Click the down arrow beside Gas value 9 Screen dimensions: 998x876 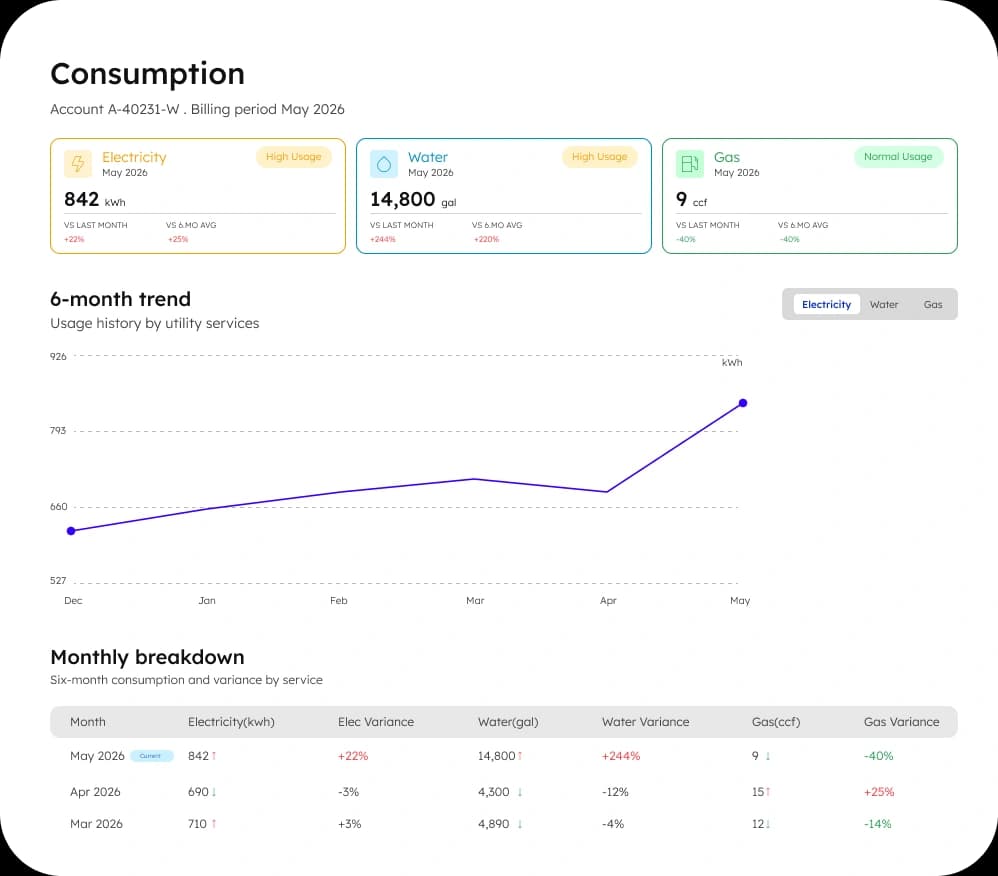pyautogui.click(x=768, y=756)
